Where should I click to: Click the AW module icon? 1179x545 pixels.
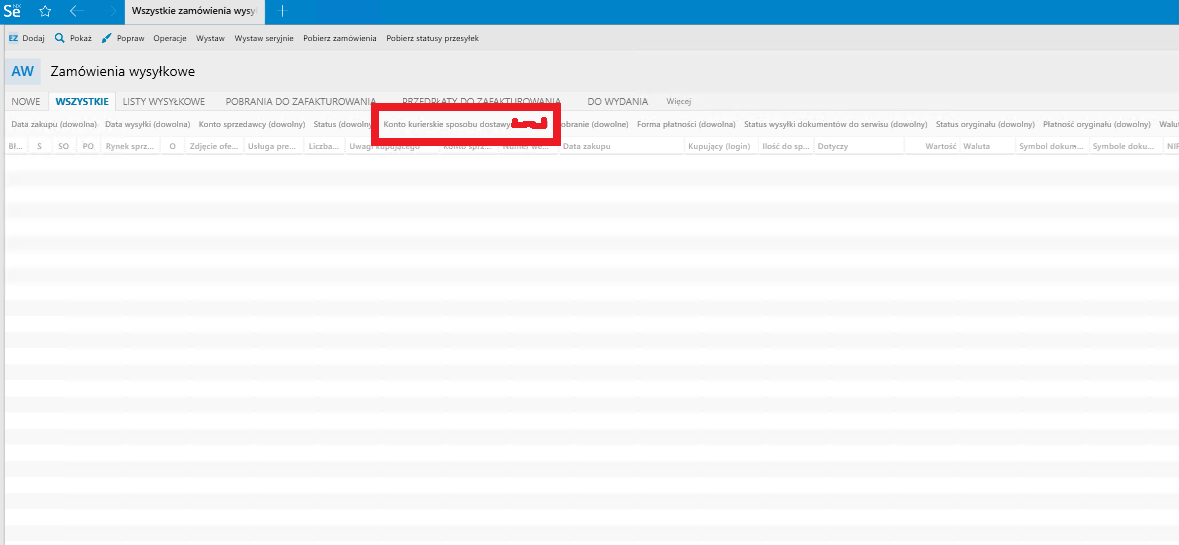tap(22, 72)
